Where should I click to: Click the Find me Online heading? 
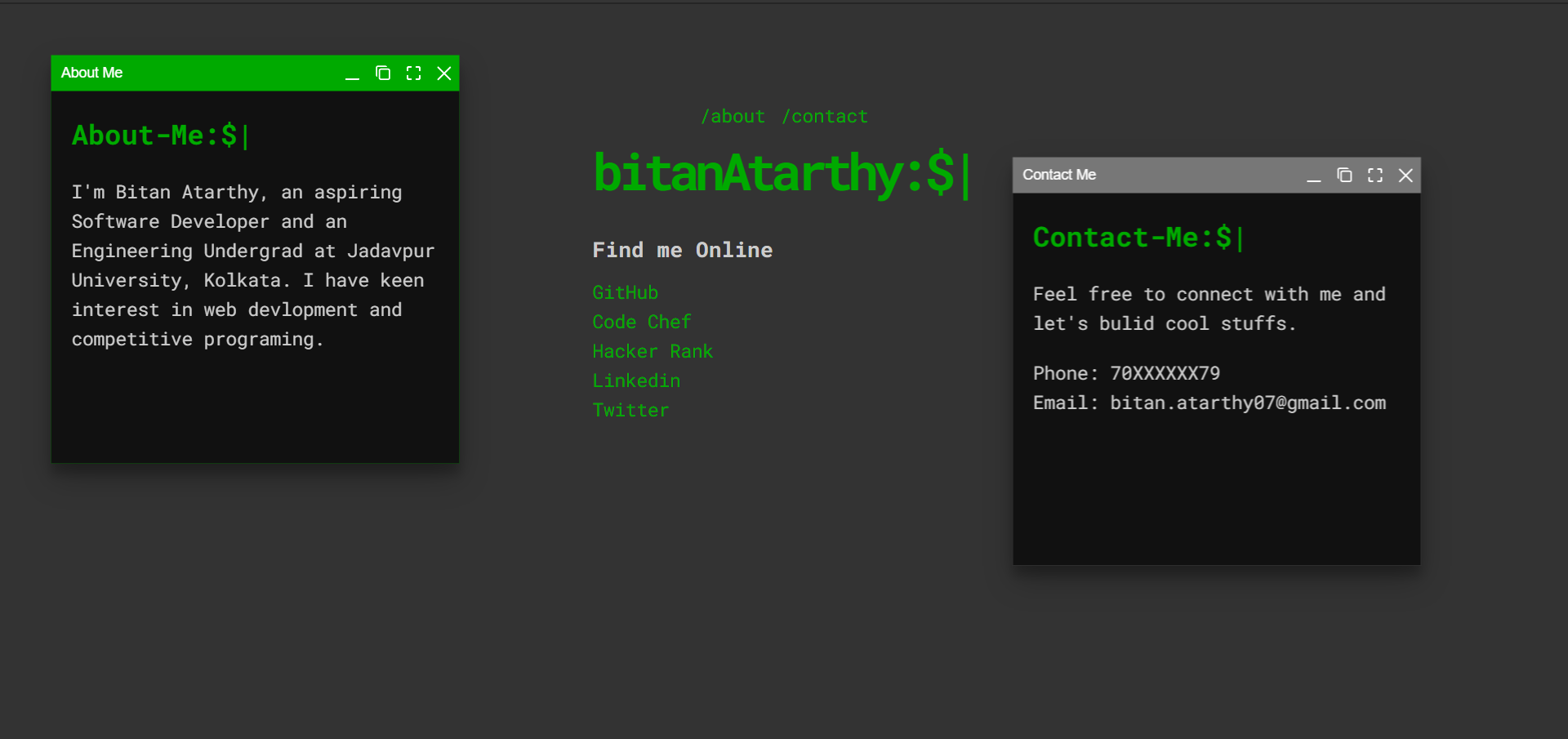point(682,250)
